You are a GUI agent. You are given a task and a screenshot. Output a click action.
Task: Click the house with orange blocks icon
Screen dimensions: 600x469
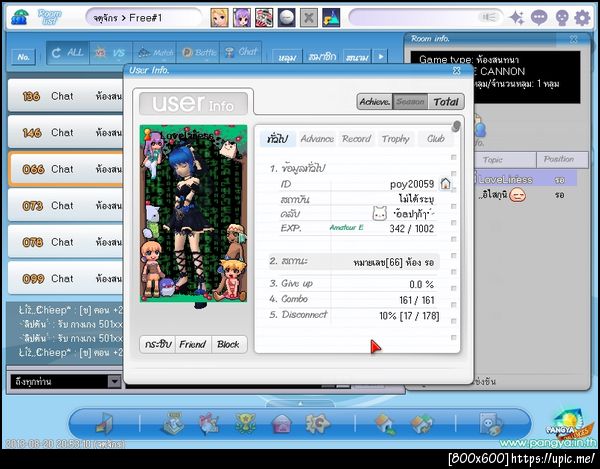[x=421, y=424]
